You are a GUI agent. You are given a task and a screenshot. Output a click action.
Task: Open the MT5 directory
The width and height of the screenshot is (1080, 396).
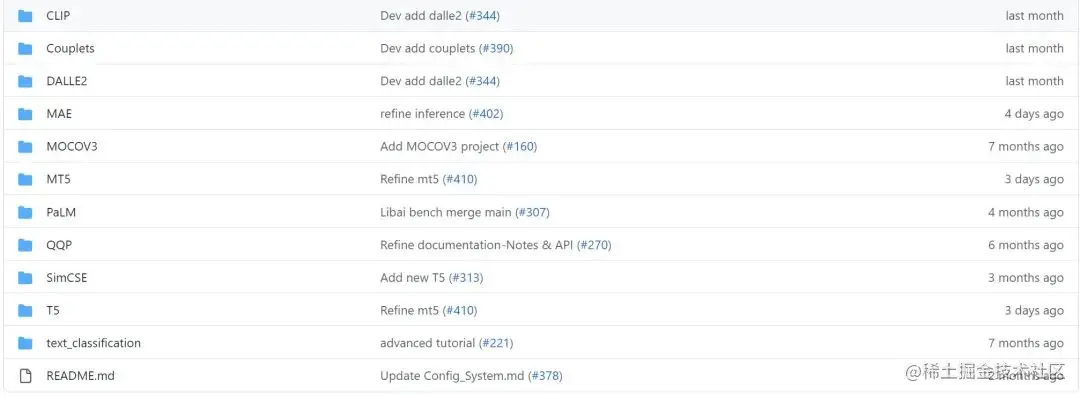point(59,179)
